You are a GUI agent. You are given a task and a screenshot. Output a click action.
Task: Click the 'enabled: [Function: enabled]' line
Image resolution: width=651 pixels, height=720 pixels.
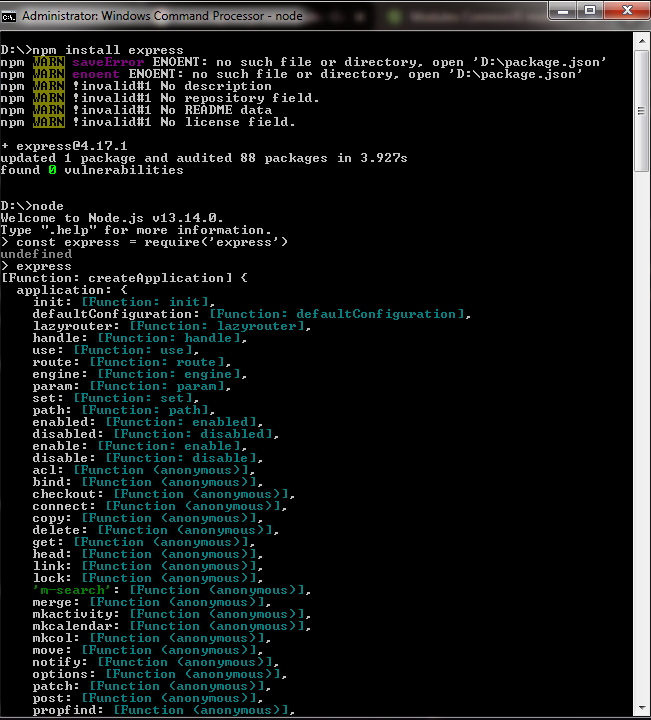point(148,422)
